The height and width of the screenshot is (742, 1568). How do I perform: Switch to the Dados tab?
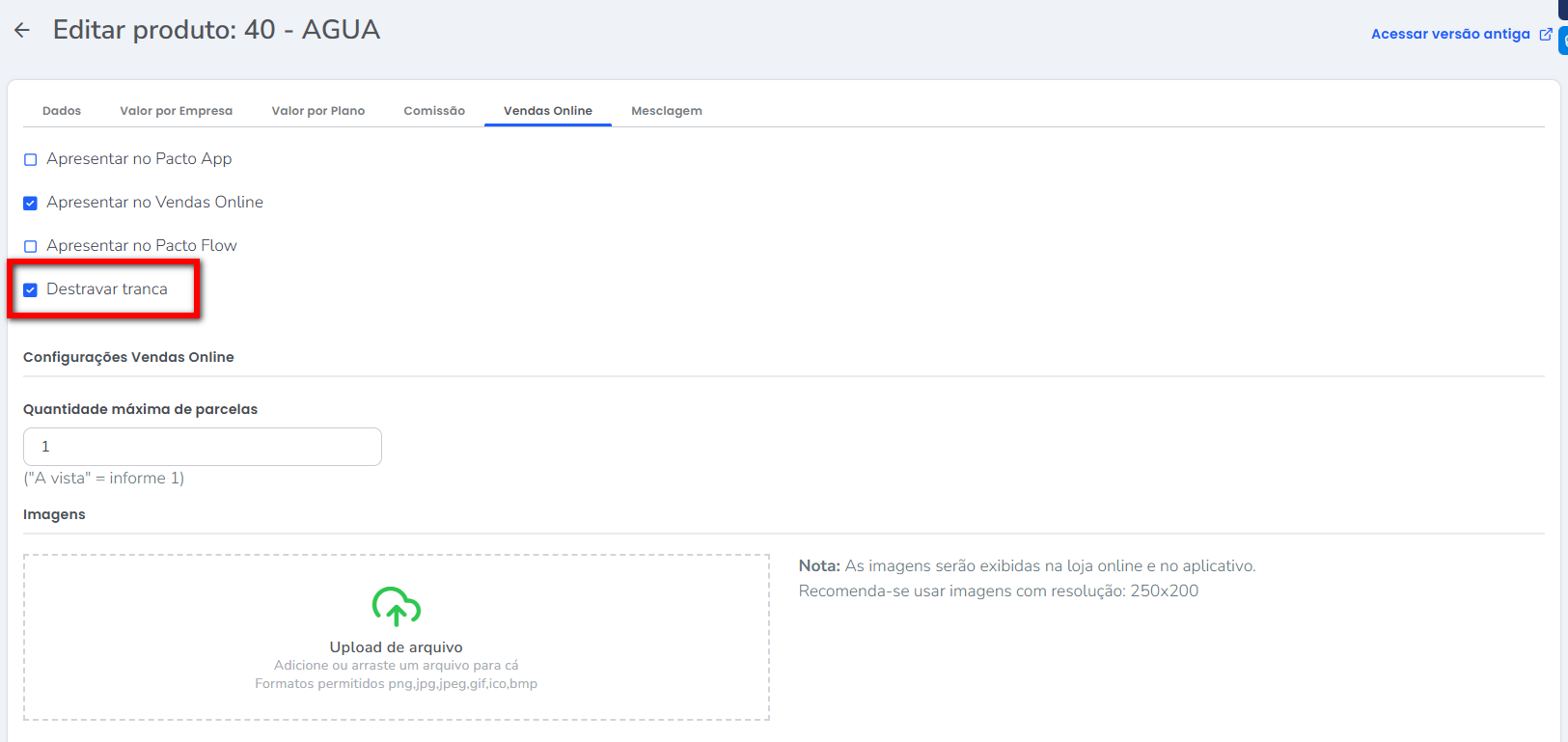pyautogui.click(x=62, y=111)
